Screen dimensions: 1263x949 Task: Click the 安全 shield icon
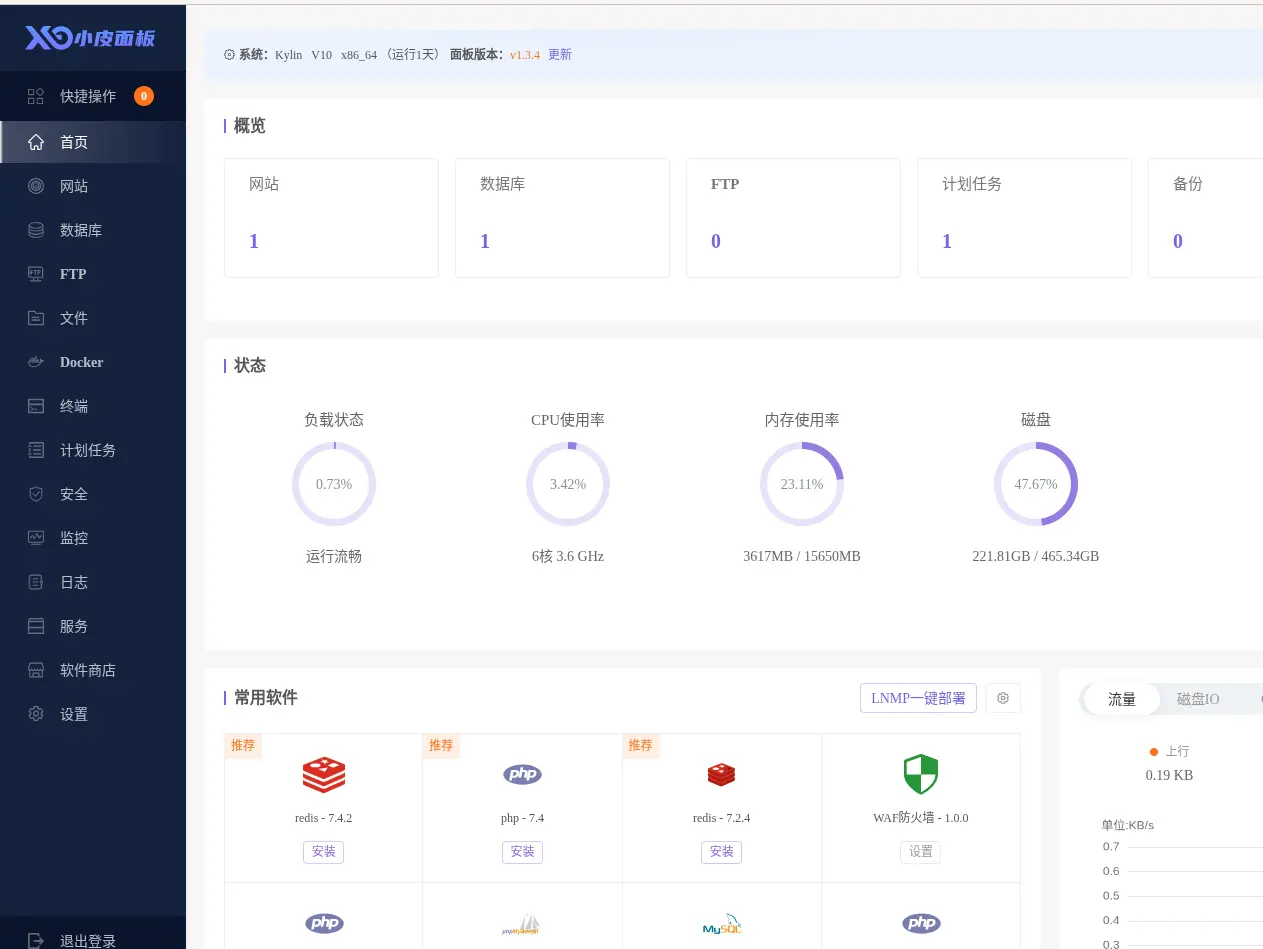point(36,494)
